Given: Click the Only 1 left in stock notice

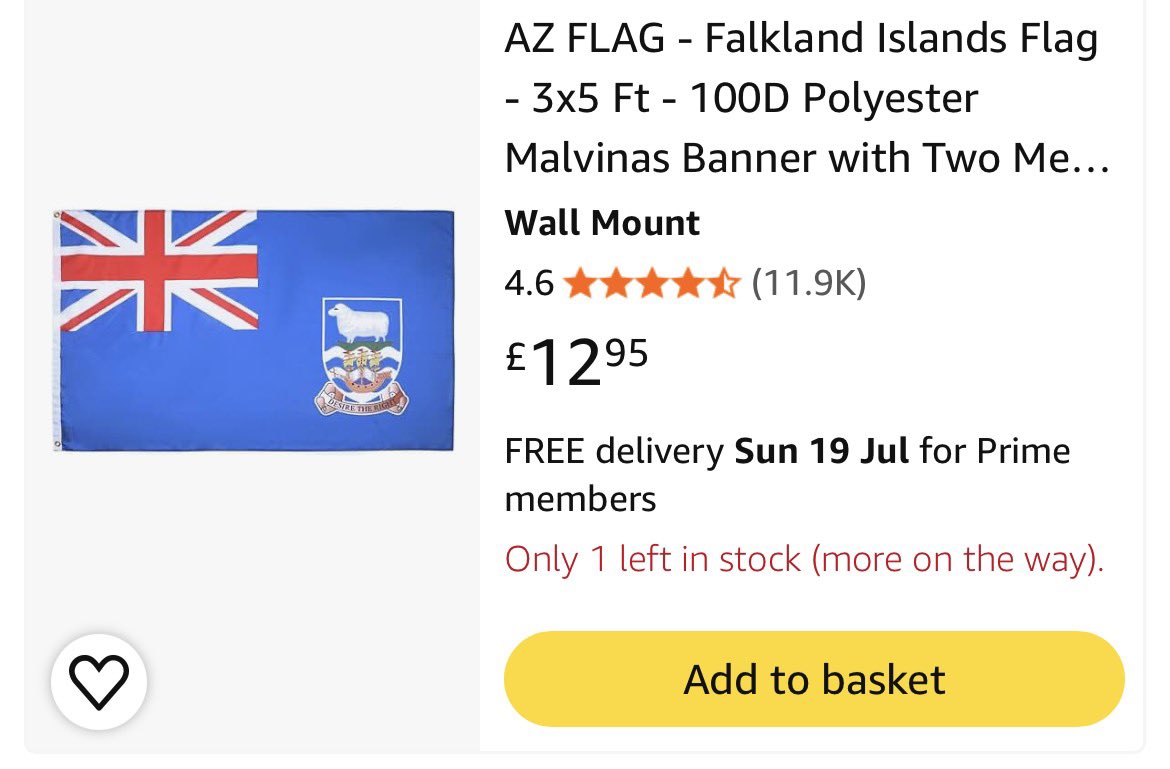Looking at the screenshot, I should [x=804, y=559].
